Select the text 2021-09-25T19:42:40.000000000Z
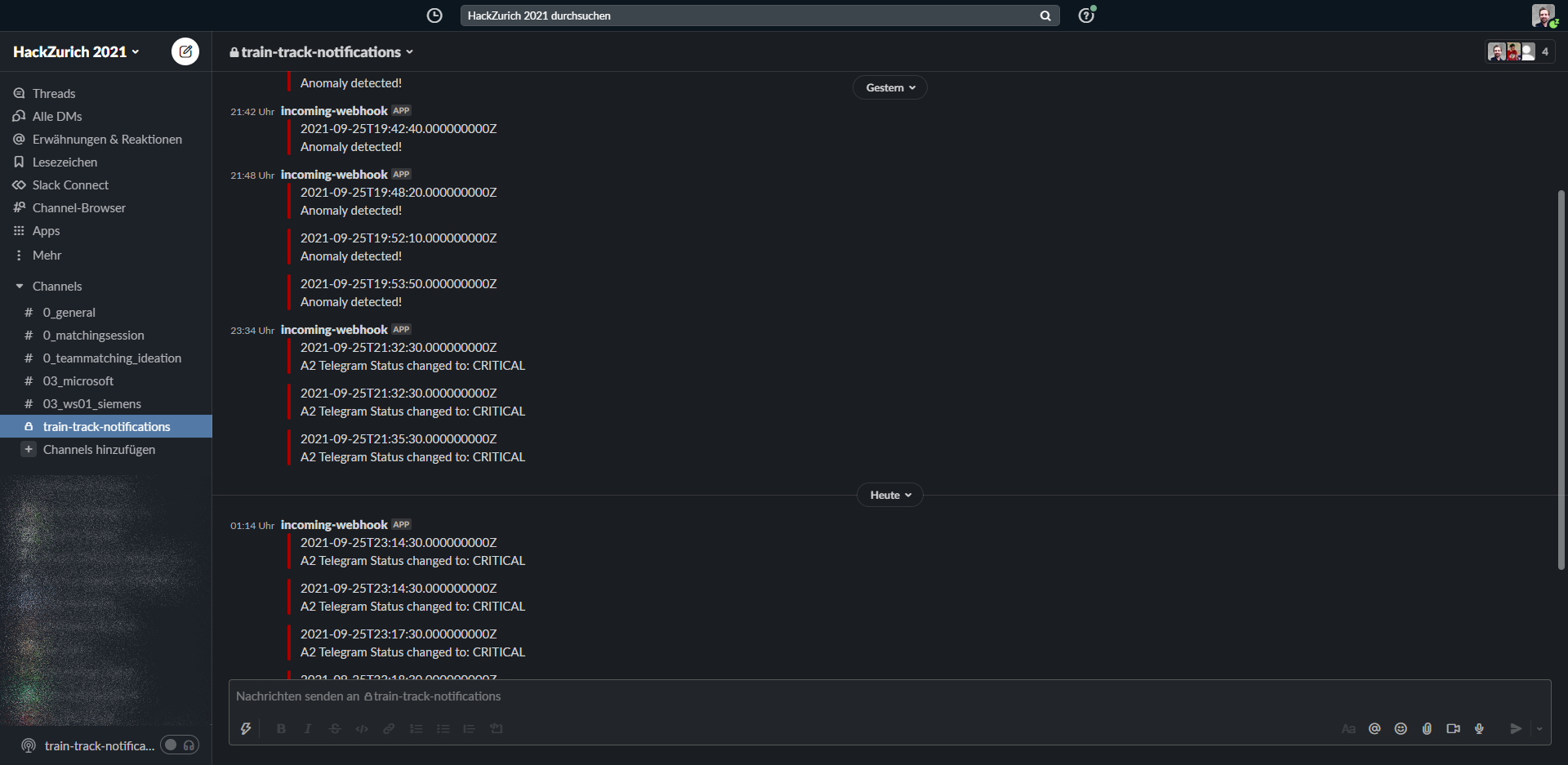The image size is (1568, 765). pos(399,128)
